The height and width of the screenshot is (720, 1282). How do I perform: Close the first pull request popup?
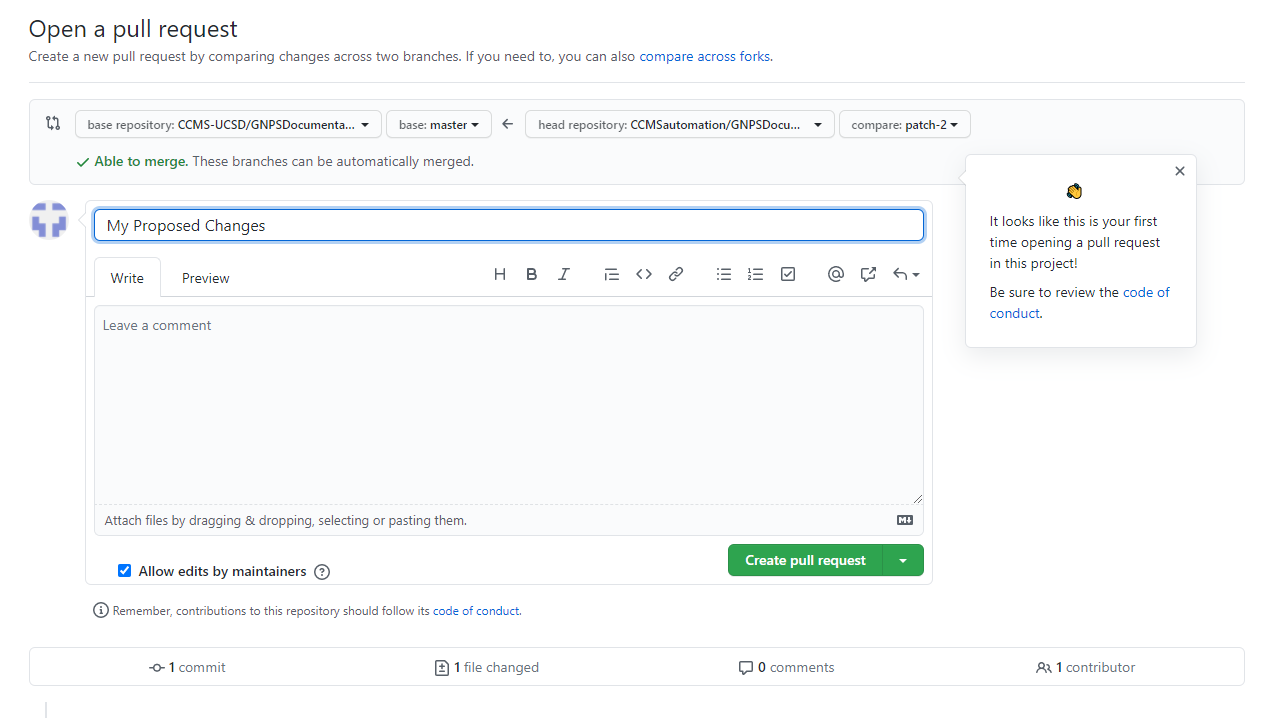(x=1180, y=171)
